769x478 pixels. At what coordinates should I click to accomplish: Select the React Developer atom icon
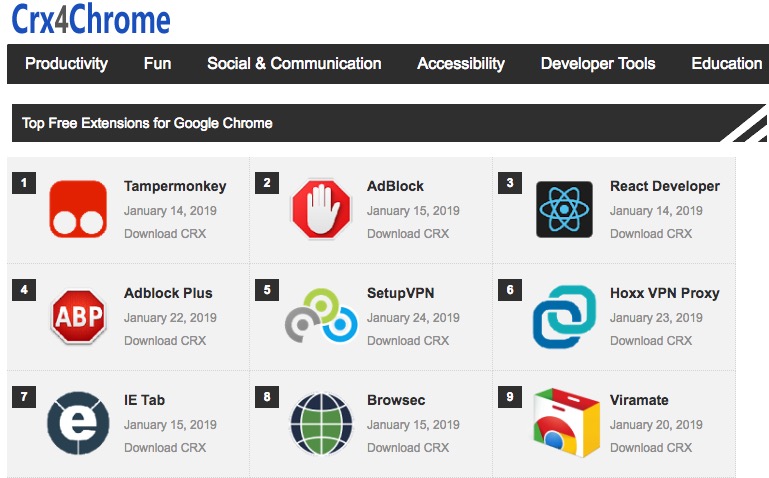point(564,209)
